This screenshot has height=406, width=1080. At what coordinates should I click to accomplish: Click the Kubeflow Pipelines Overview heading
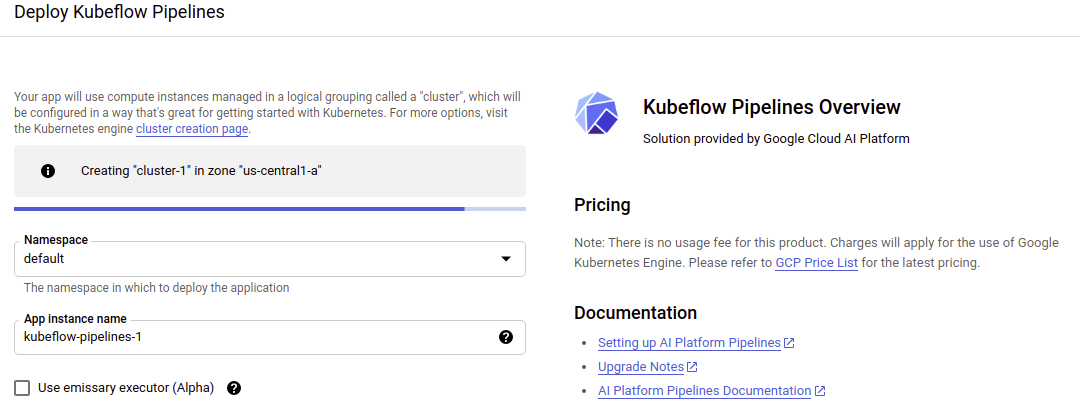point(771,108)
